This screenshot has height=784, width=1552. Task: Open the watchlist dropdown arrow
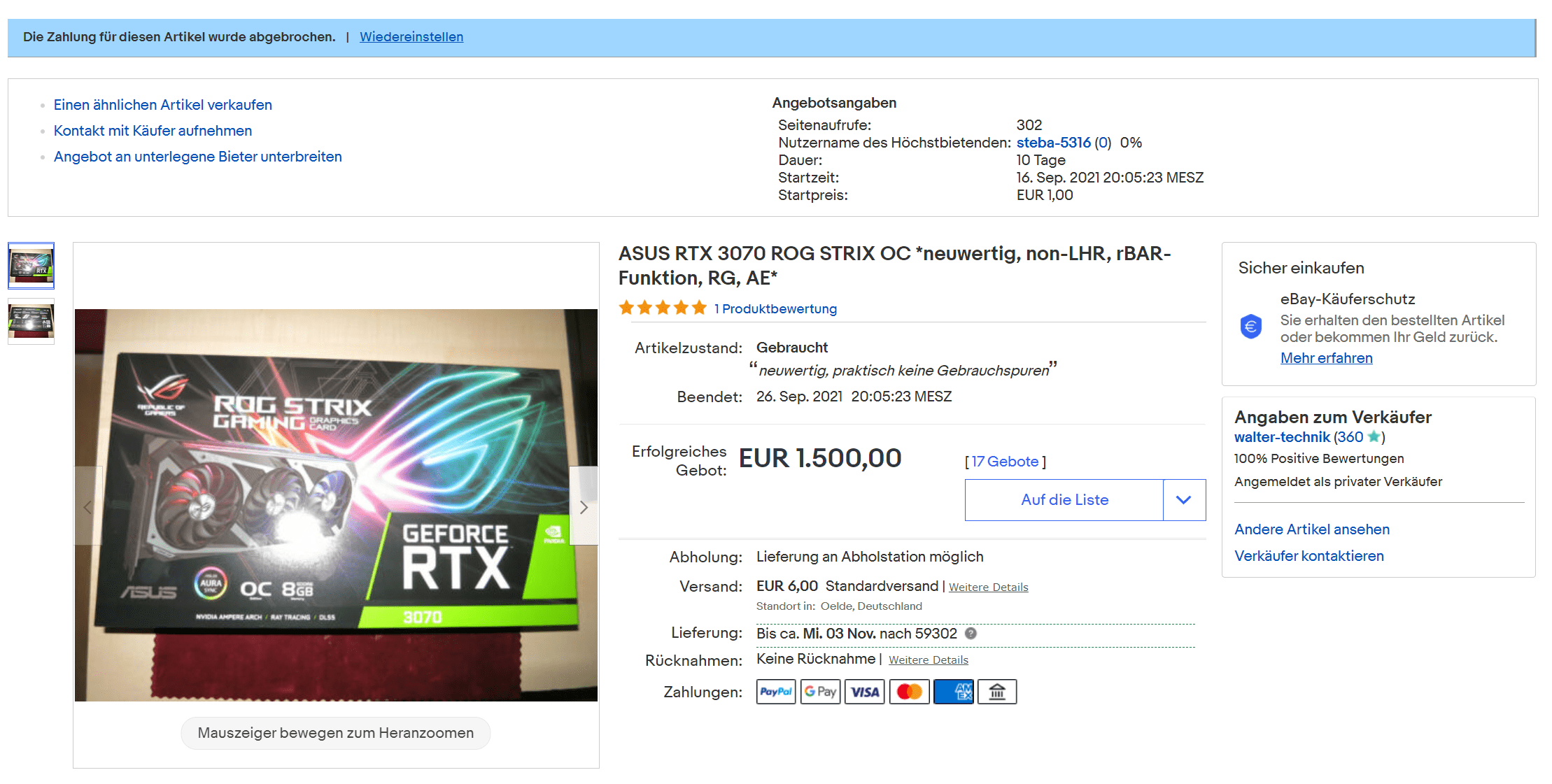(x=1184, y=500)
